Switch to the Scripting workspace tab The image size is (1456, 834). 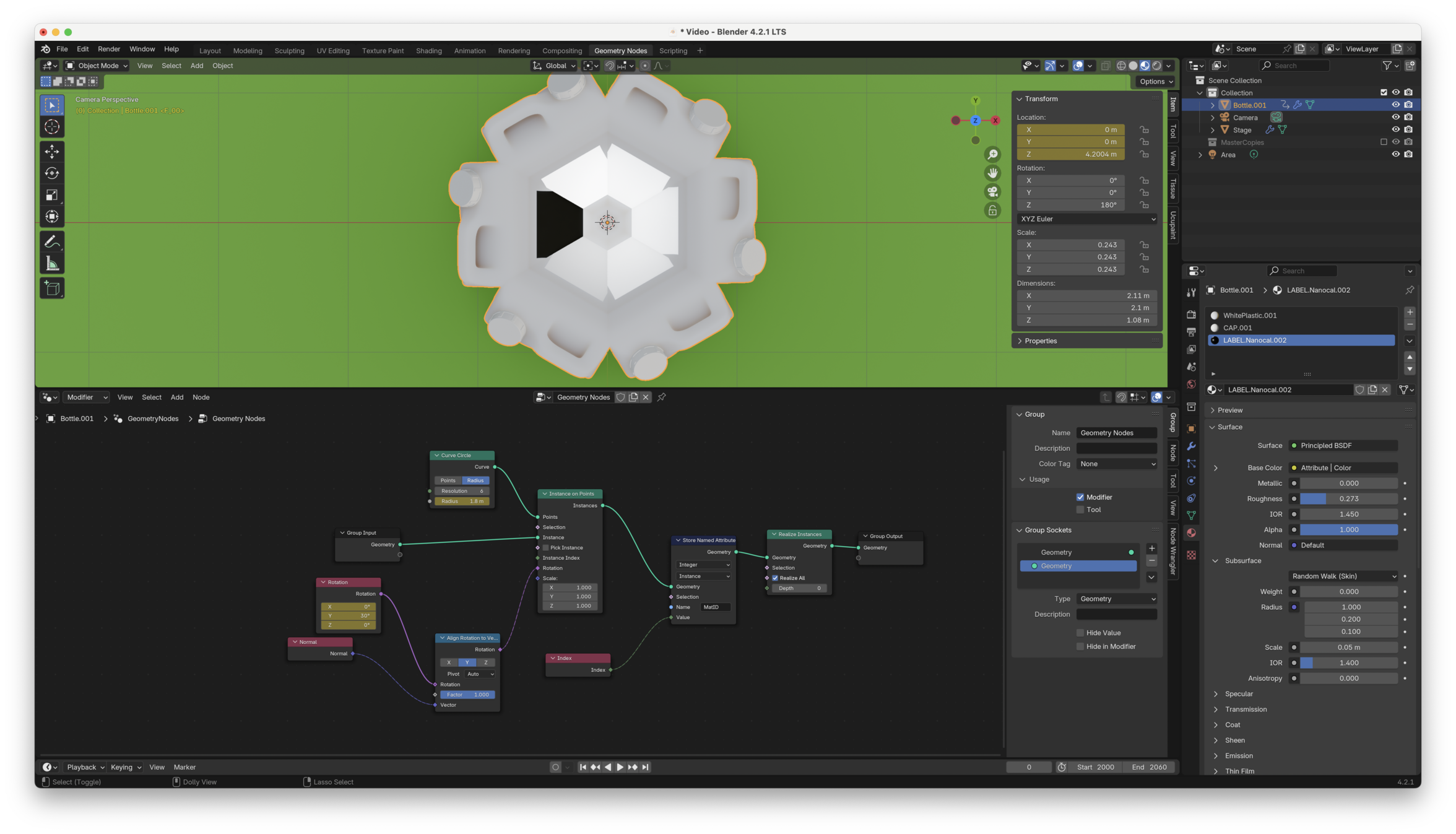[x=673, y=51]
